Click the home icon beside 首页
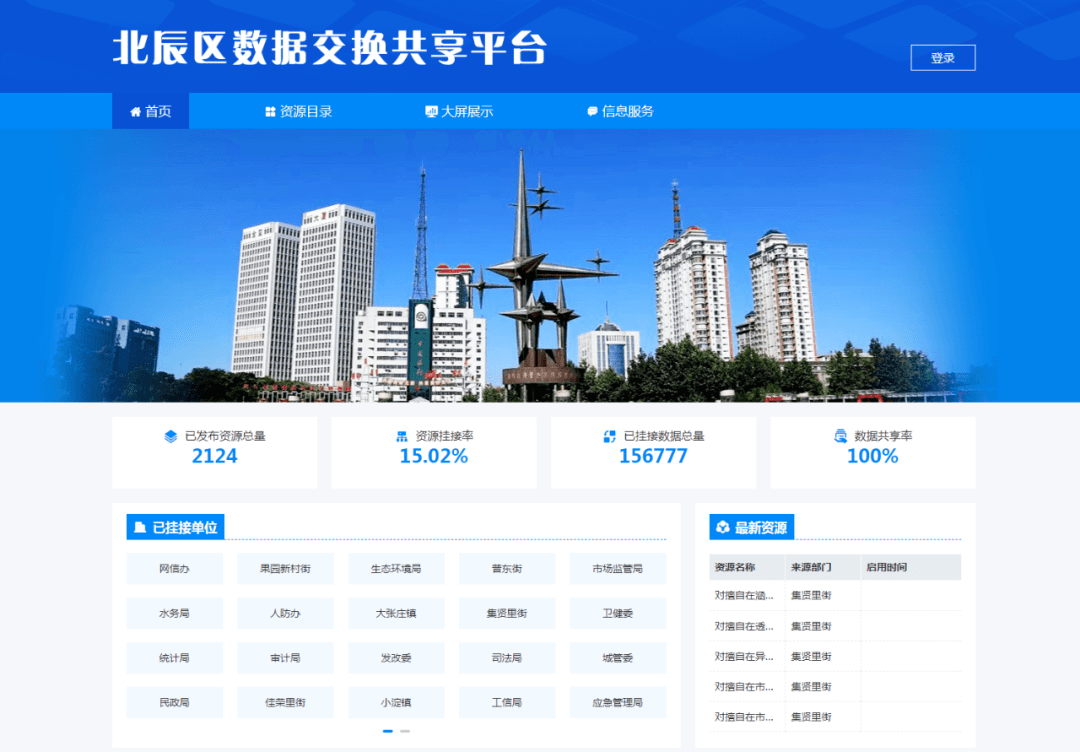1080x752 pixels. [x=135, y=112]
